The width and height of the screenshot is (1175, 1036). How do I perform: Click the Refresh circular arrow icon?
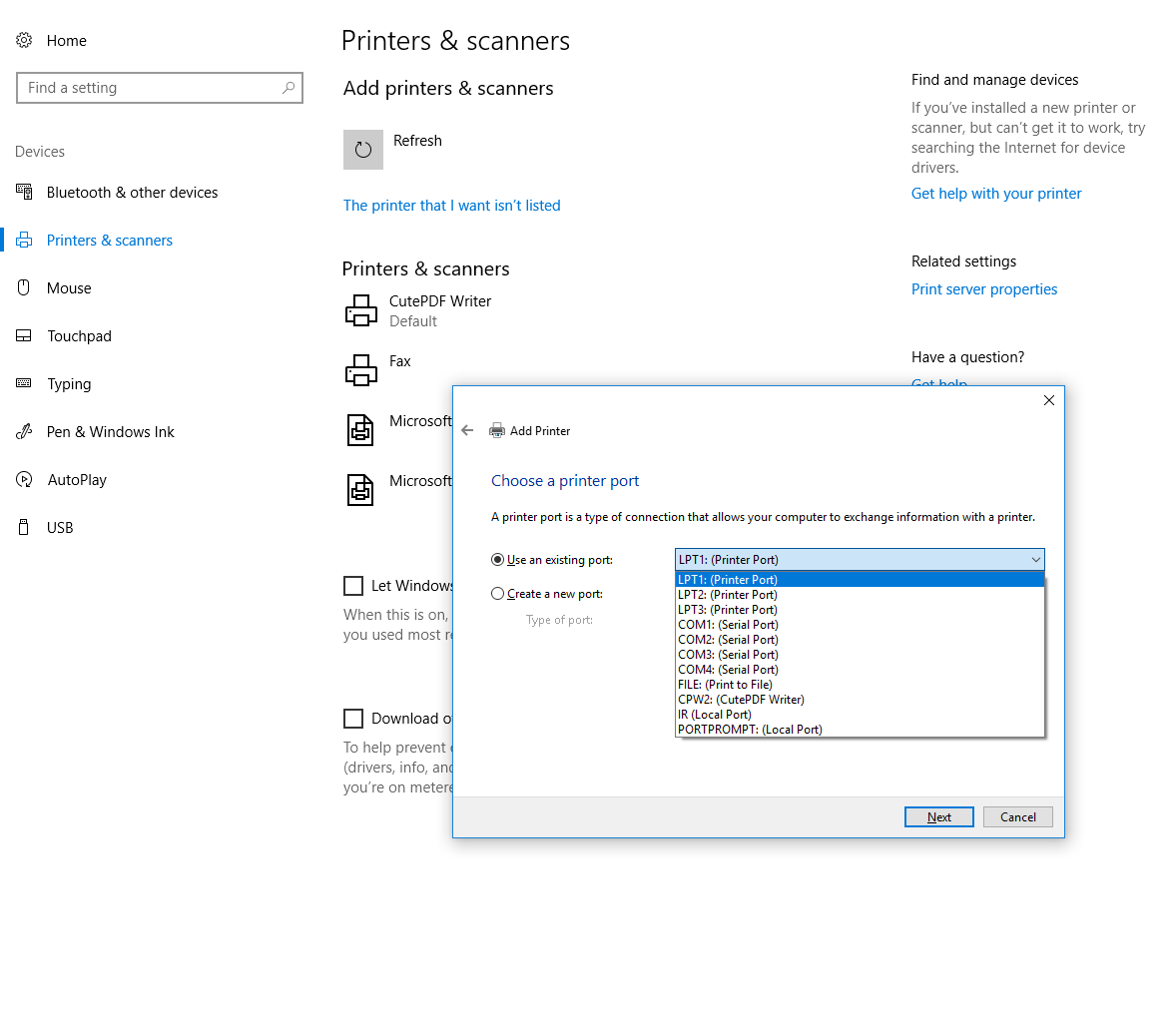(362, 150)
